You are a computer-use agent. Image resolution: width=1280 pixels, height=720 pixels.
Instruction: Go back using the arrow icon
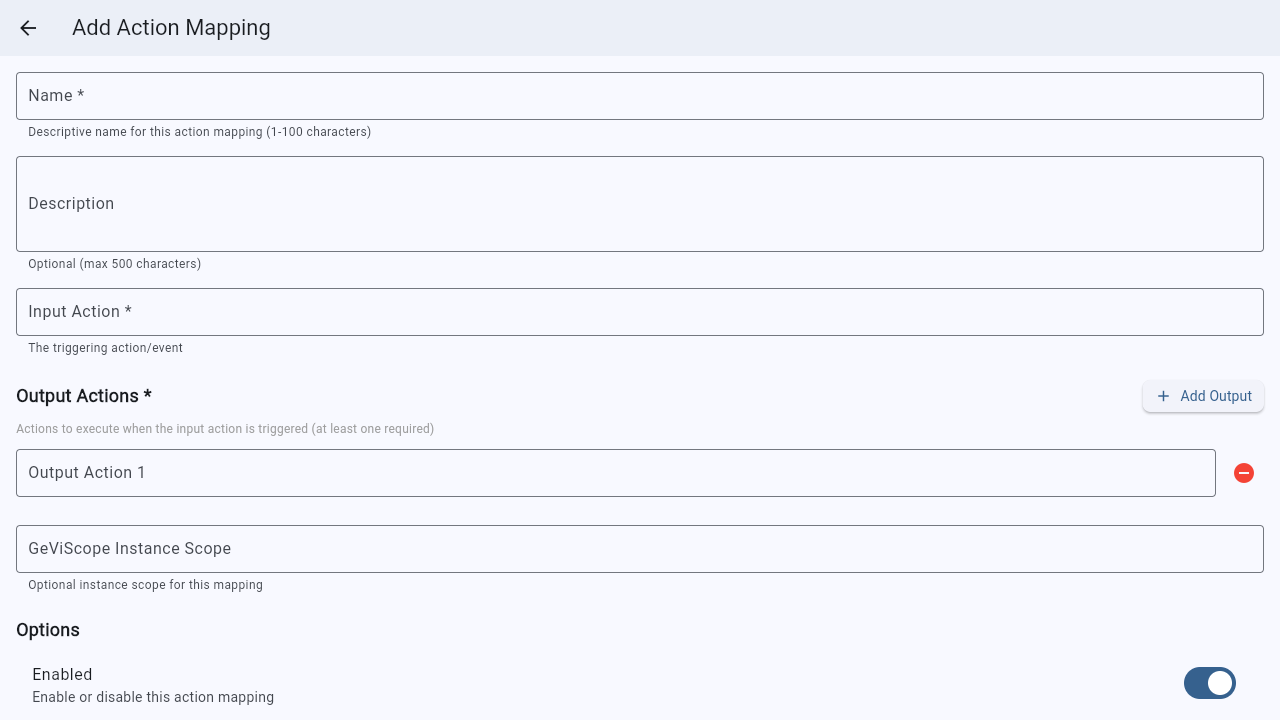(x=28, y=28)
